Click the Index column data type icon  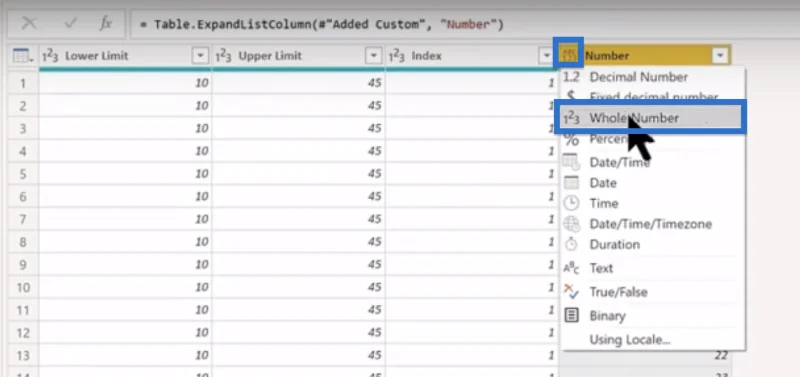tap(396, 56)
